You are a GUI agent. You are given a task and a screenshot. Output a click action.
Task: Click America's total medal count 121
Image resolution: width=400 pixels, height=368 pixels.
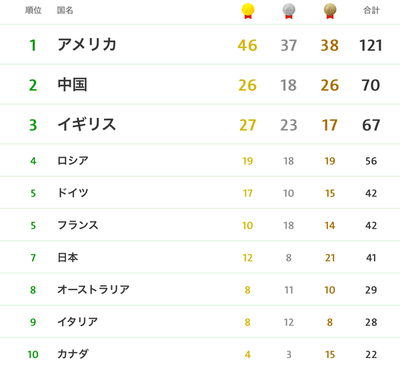click(x=371, y=45)
